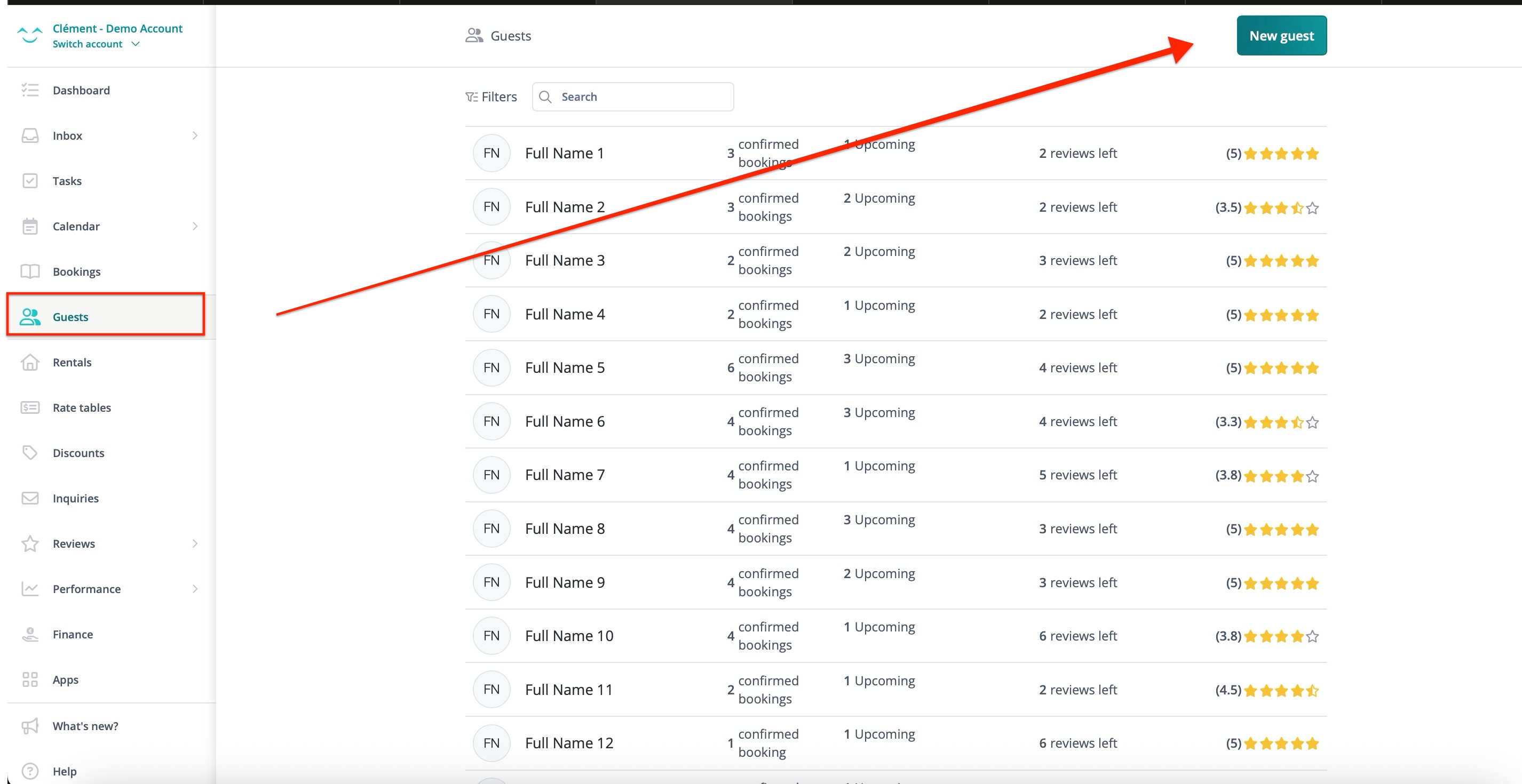Select the Calendar icon
This screenshot has width=1522, height=784.
pyautogui.click(x=30, y=226)
